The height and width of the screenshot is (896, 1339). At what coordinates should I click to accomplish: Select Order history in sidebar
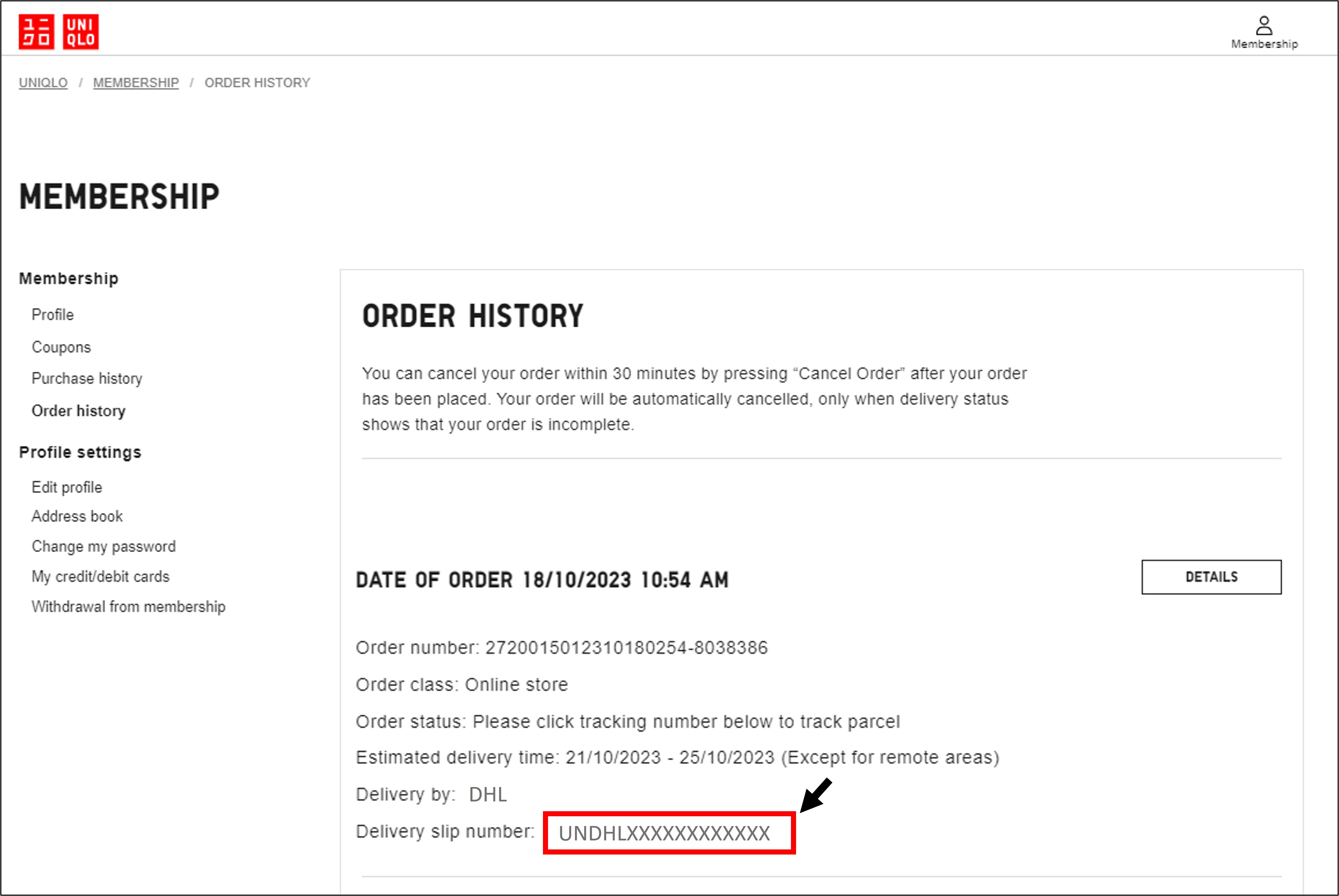click(x=78, y=411)
